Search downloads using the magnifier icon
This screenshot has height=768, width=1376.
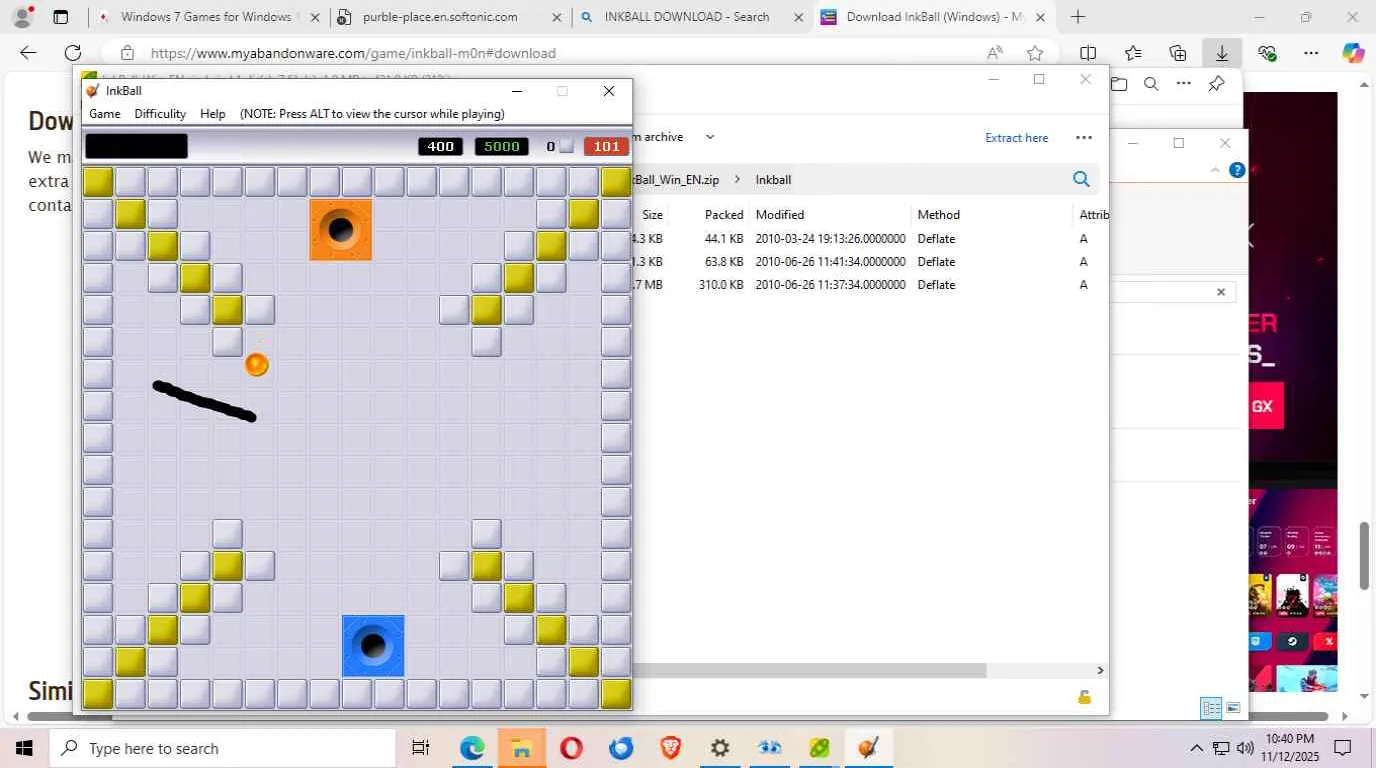(1151, 84)
